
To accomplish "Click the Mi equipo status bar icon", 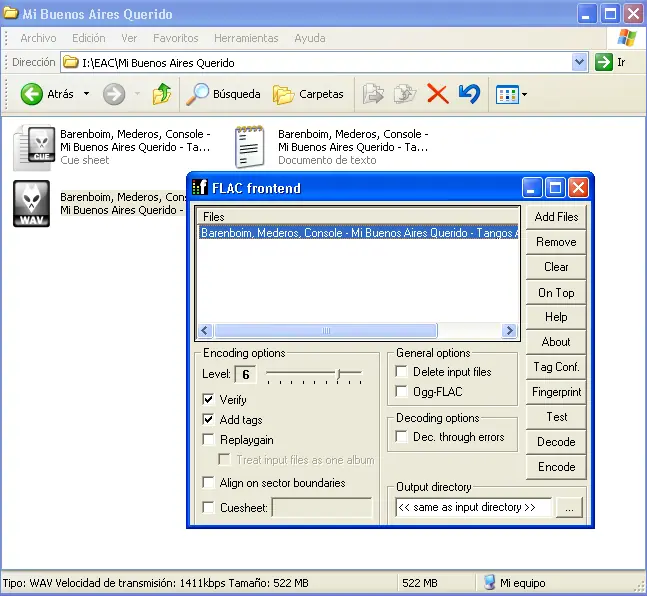I will 489,582.
